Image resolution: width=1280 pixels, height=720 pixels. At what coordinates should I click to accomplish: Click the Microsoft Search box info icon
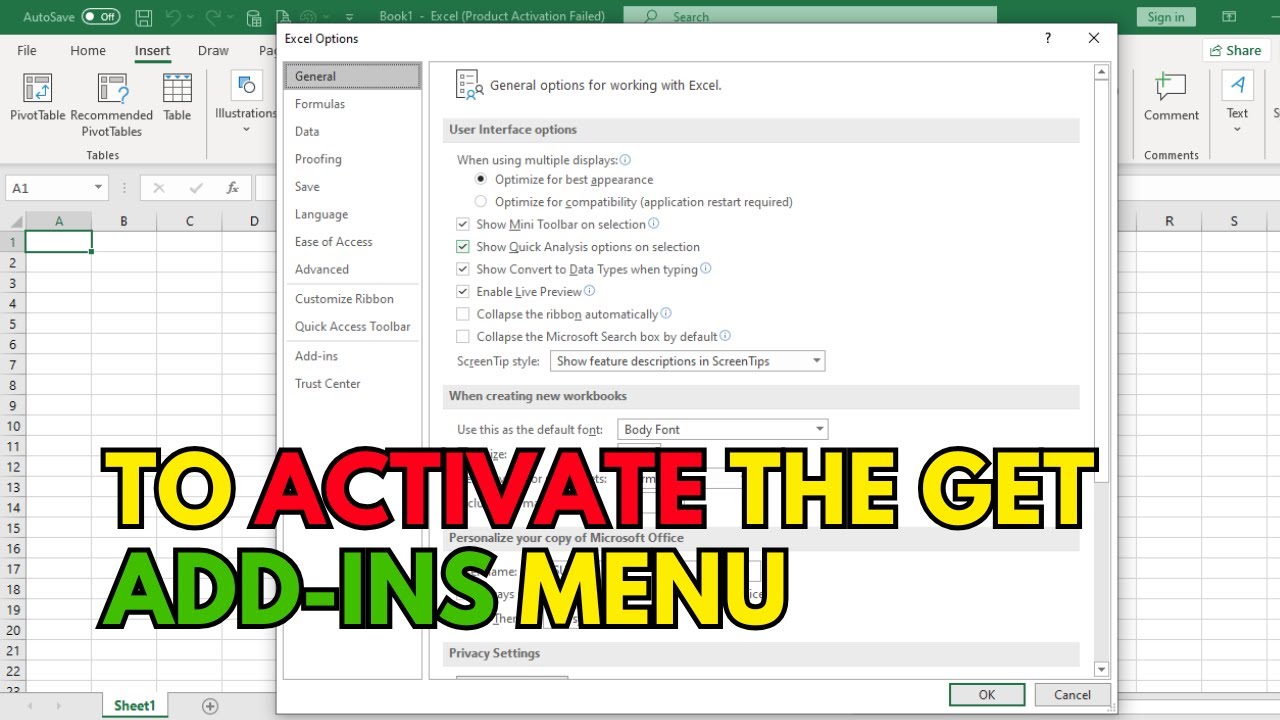pyautogui.click(x=725, y=336)
